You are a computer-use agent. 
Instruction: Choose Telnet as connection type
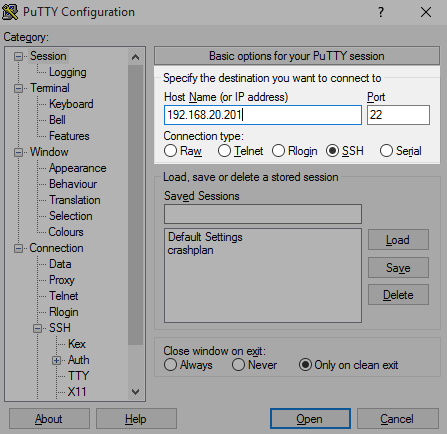224,151
